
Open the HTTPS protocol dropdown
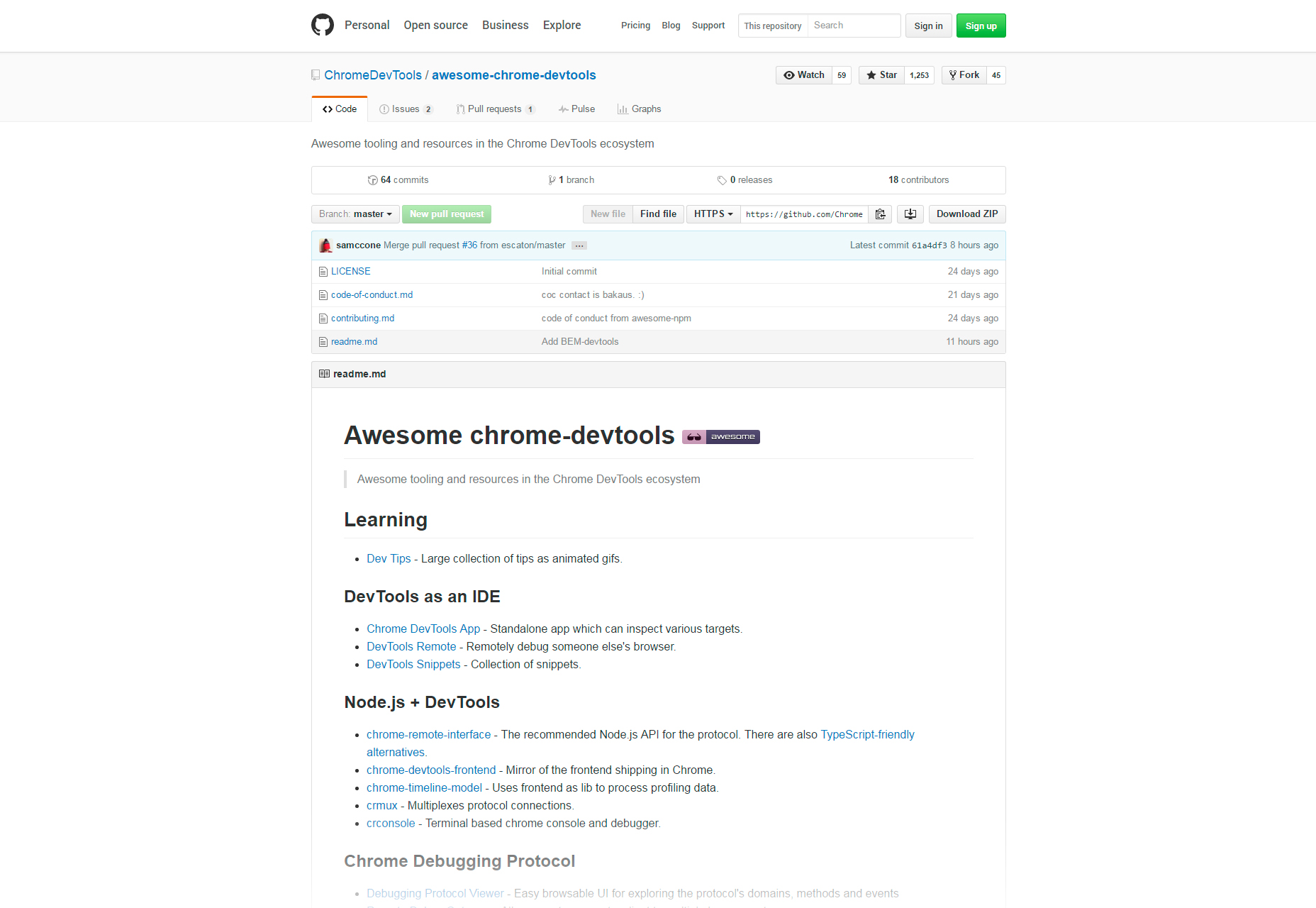pyautogui.click(x=713, y=214)
